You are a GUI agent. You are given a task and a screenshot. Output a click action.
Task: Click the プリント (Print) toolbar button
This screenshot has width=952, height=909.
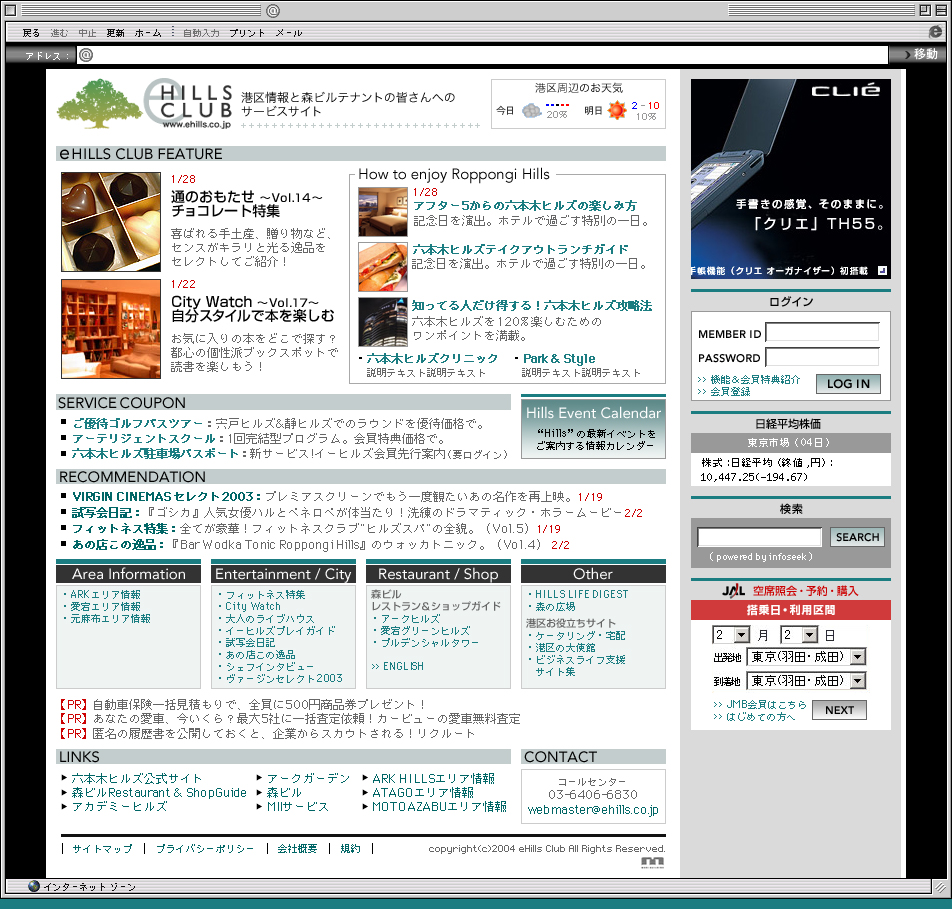(247, 33)
